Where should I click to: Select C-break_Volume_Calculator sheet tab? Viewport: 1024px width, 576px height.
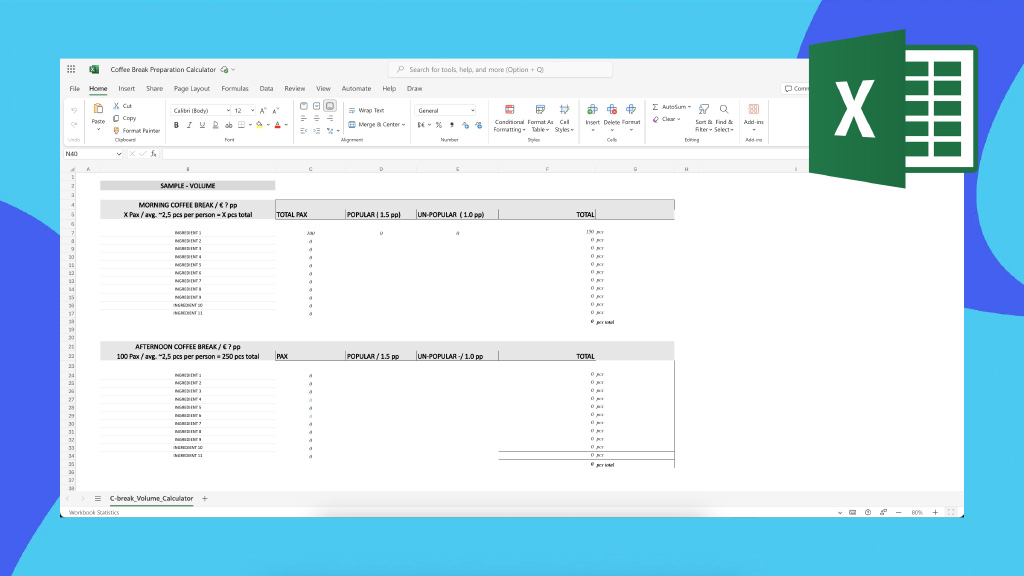pos(152,498)
